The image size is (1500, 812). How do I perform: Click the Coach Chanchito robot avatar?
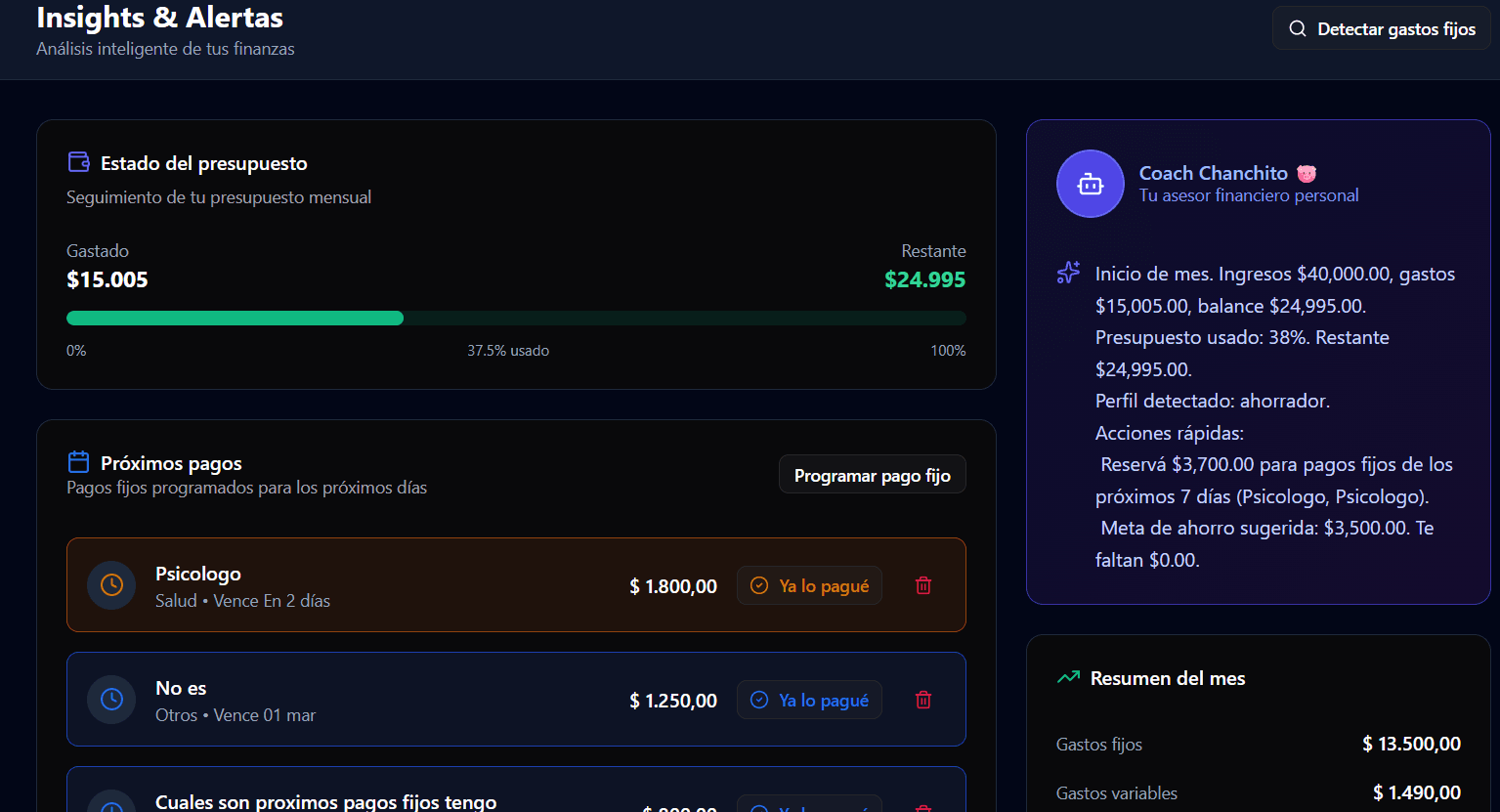coord(1090,184)
